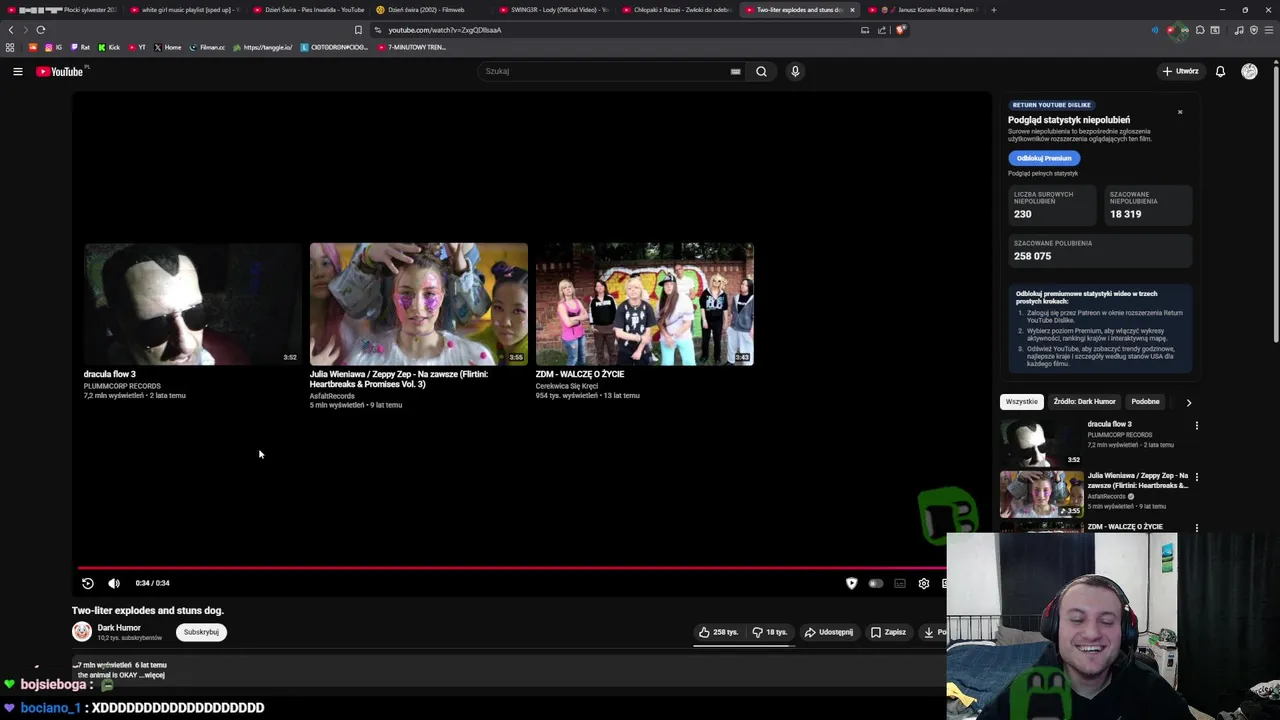This screenshot has width=1280, height=720.
Task: Bookmark this page from the address bar
Action: [358, 30]
